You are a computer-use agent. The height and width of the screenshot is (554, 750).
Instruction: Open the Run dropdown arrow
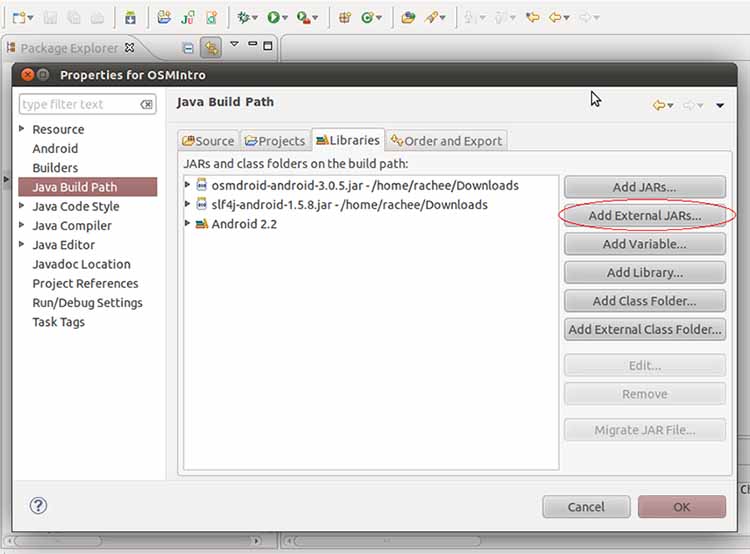(285, 18)
